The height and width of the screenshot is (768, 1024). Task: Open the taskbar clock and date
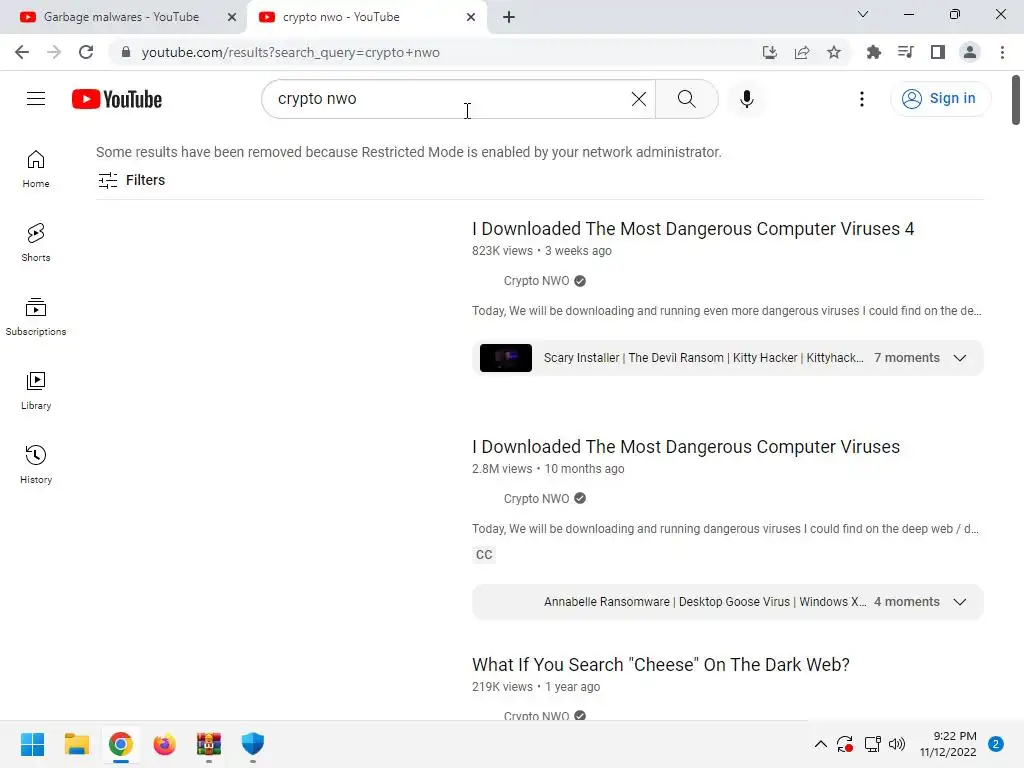click(x=948, y=744)
